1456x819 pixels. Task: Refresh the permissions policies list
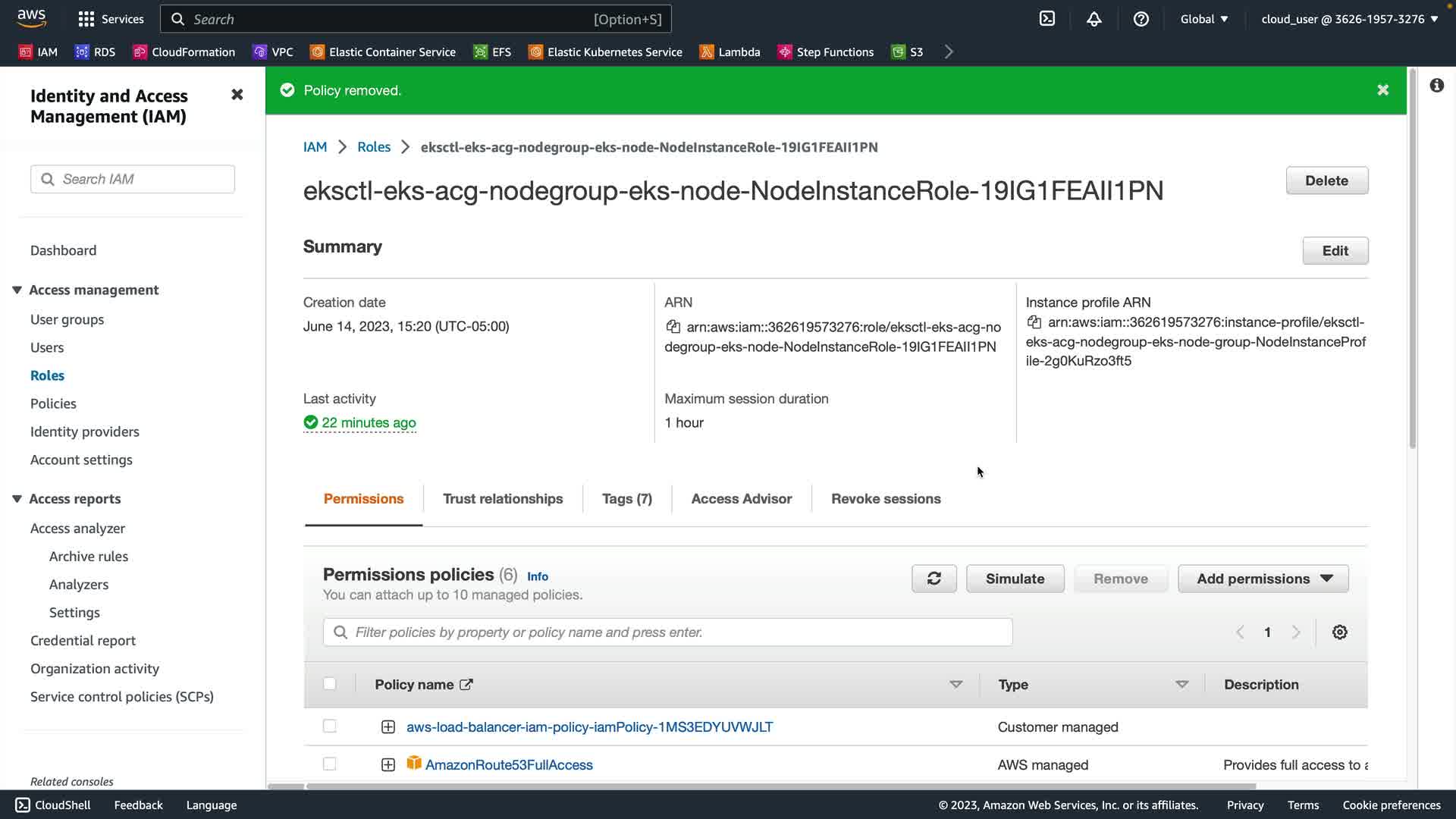[934, 579]
